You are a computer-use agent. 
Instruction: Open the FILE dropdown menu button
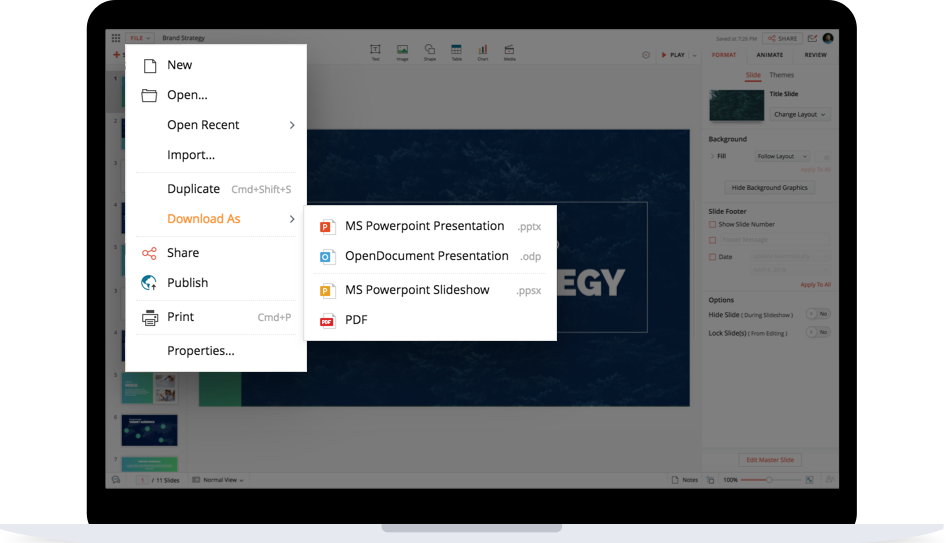coord(140,38)
